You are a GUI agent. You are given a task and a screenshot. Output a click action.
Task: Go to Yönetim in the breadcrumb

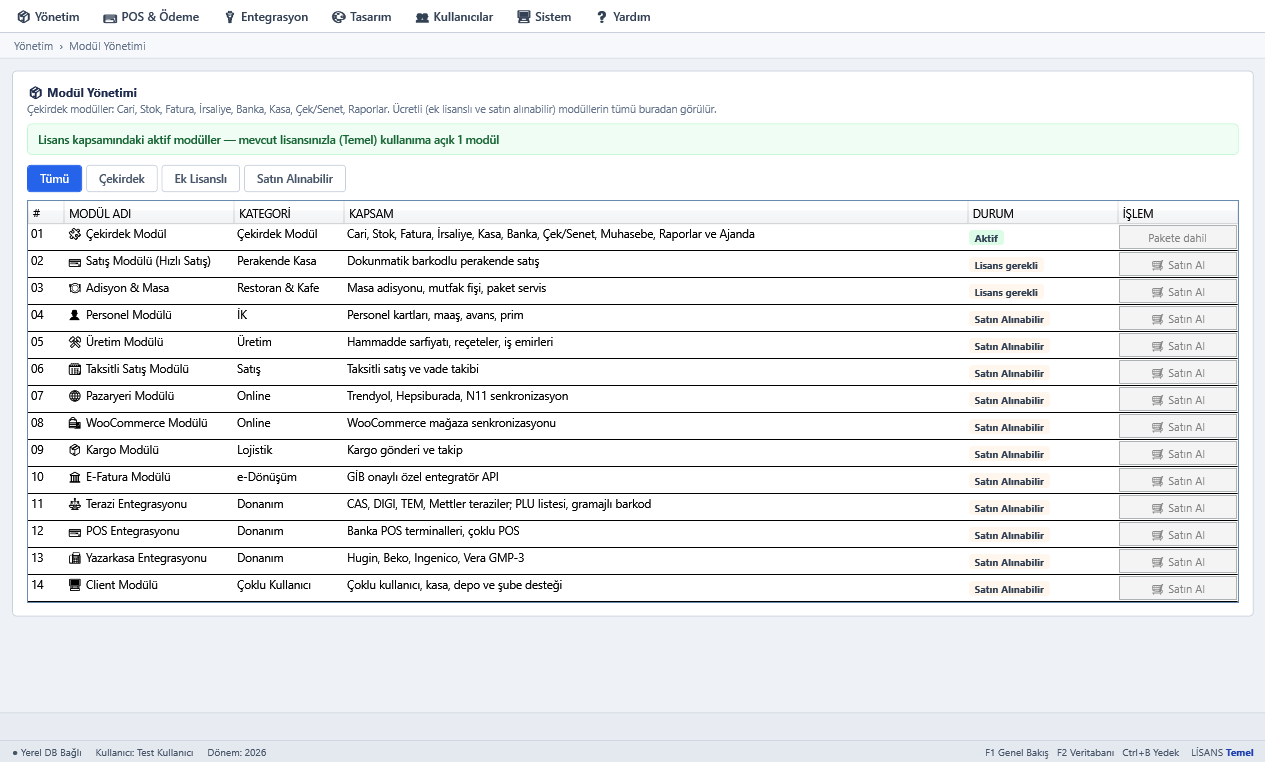coord(33,46)
